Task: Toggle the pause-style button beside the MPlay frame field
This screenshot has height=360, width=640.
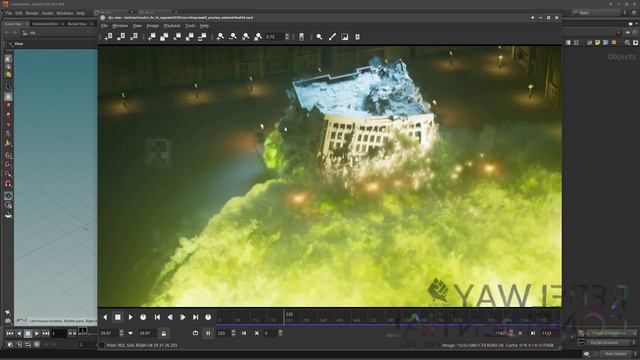Action: coord(208,333)
